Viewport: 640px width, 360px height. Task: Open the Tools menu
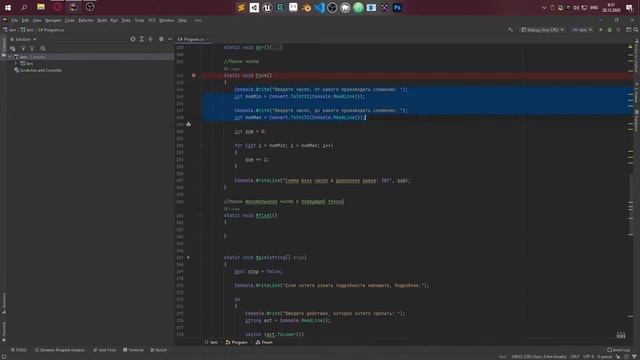click(139, 20)
